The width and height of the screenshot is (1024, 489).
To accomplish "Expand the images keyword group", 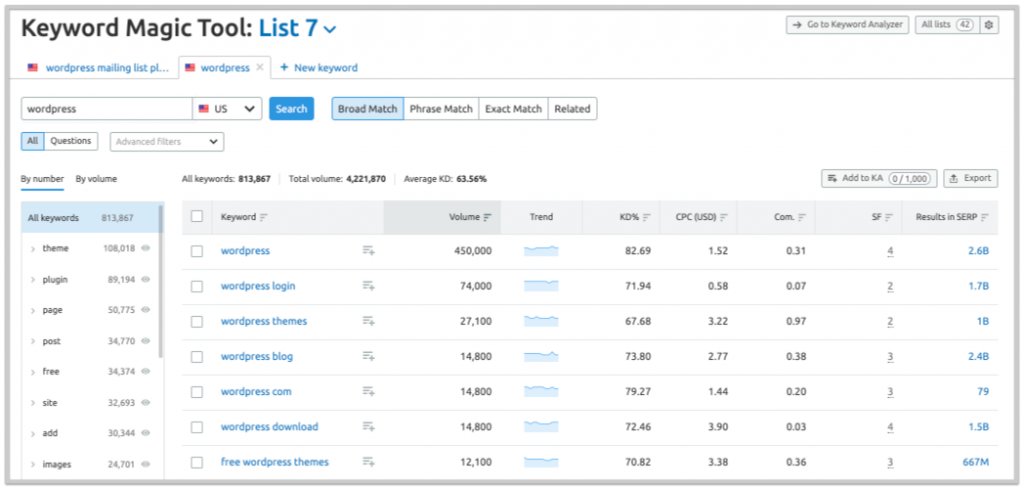I will (33, 465).
